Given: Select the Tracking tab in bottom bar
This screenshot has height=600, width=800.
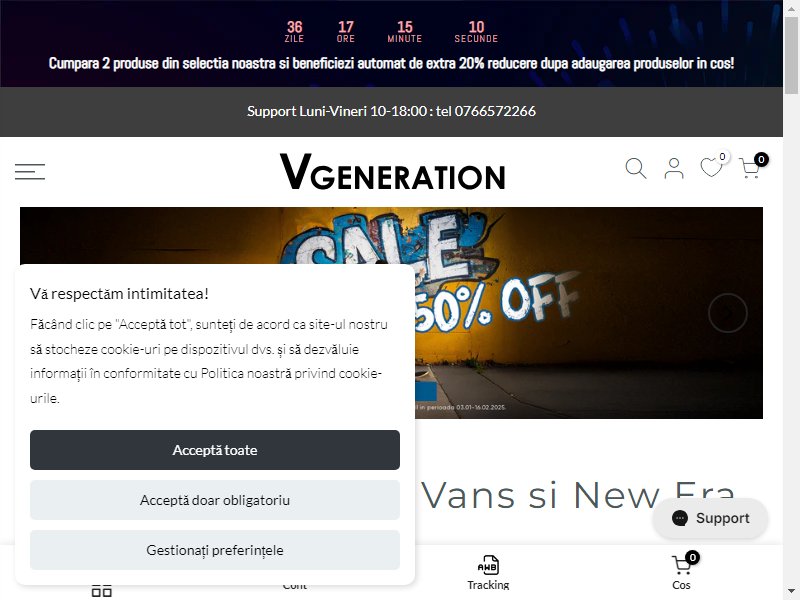Looking at the screenshot, I should [x=488, y=573].
